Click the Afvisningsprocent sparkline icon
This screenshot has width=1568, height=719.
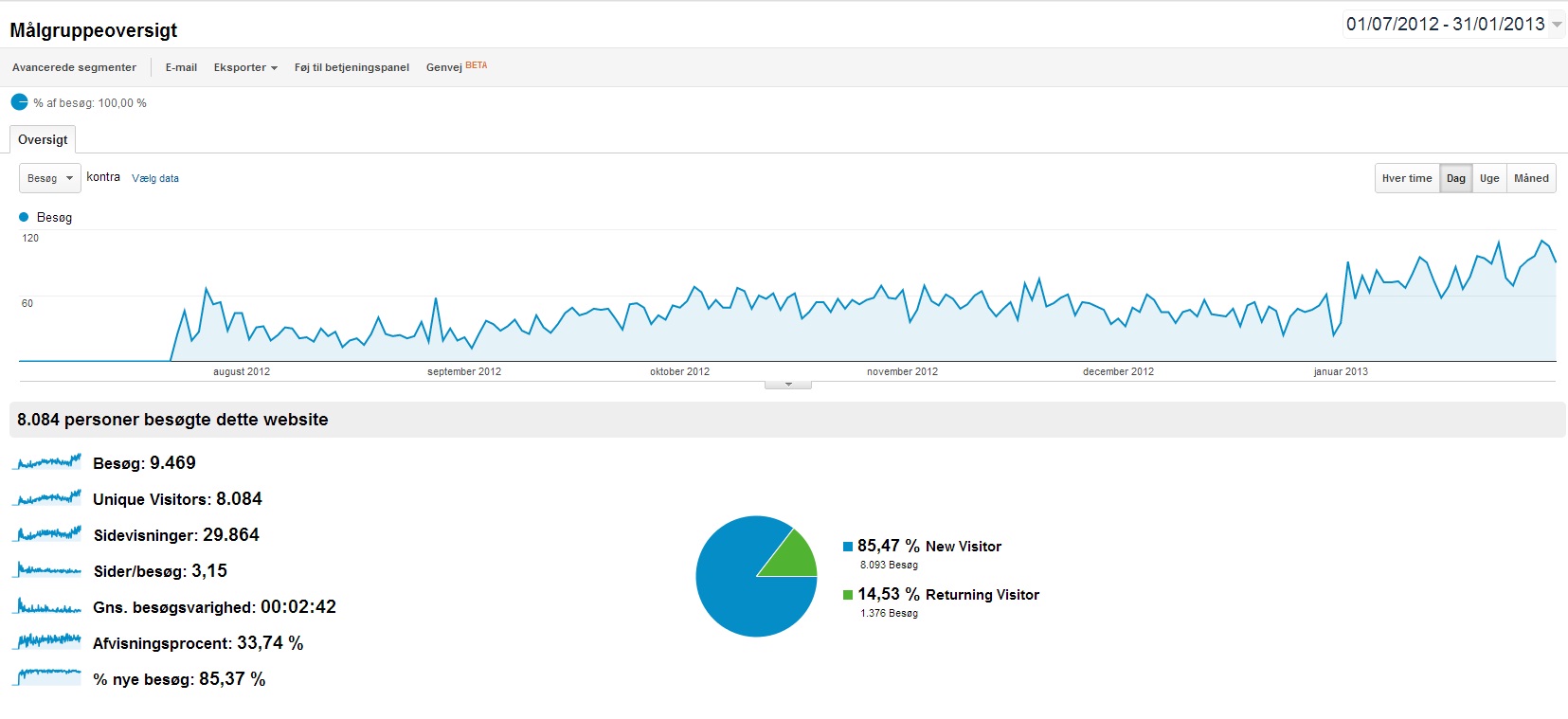tap(48, 642)
